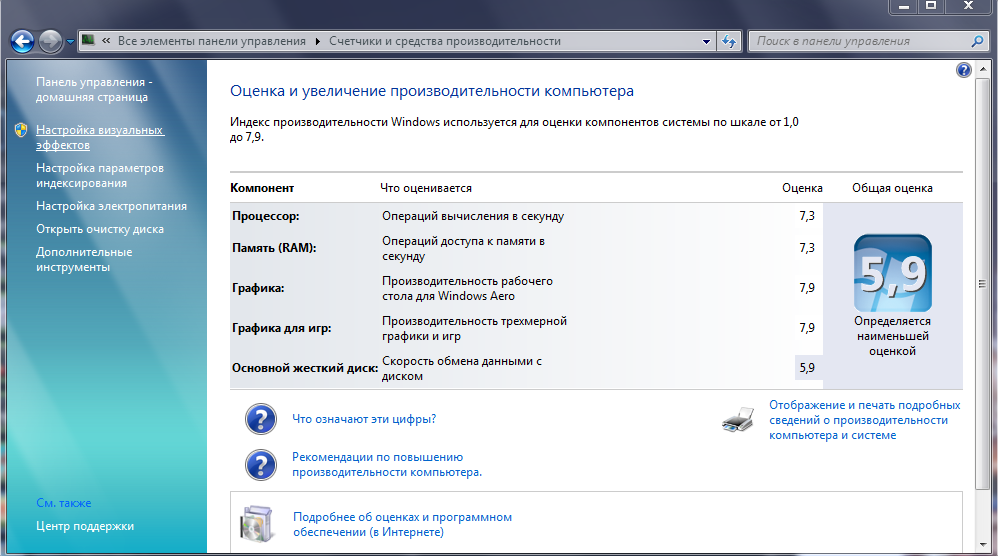Maximize the window
Image resolution: width=998 pixels, height=556 pixels.
[931, 6]
